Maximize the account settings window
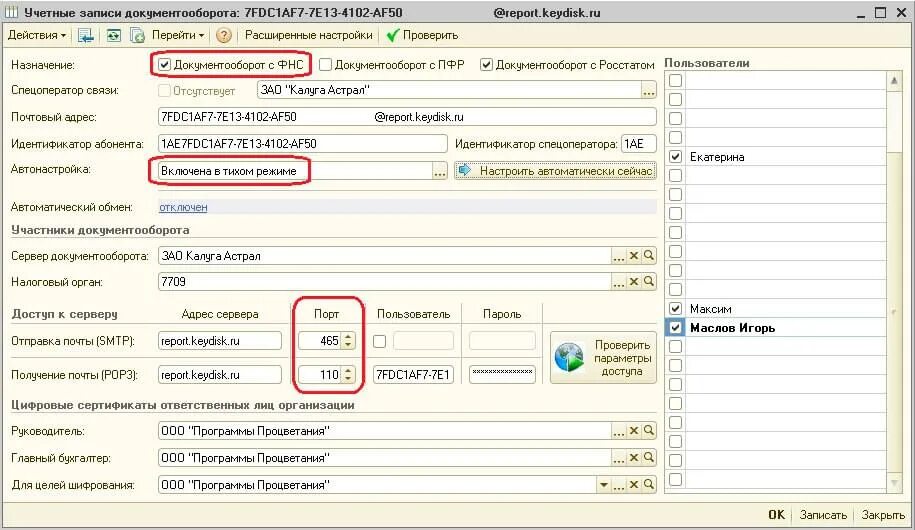This screenshot has width=915, height=530. click(x=881, y=12)
